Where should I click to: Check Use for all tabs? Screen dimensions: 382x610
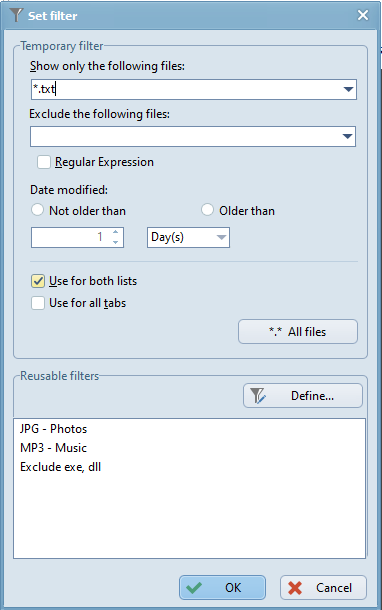pyautogui.click(x=38, y=303)
